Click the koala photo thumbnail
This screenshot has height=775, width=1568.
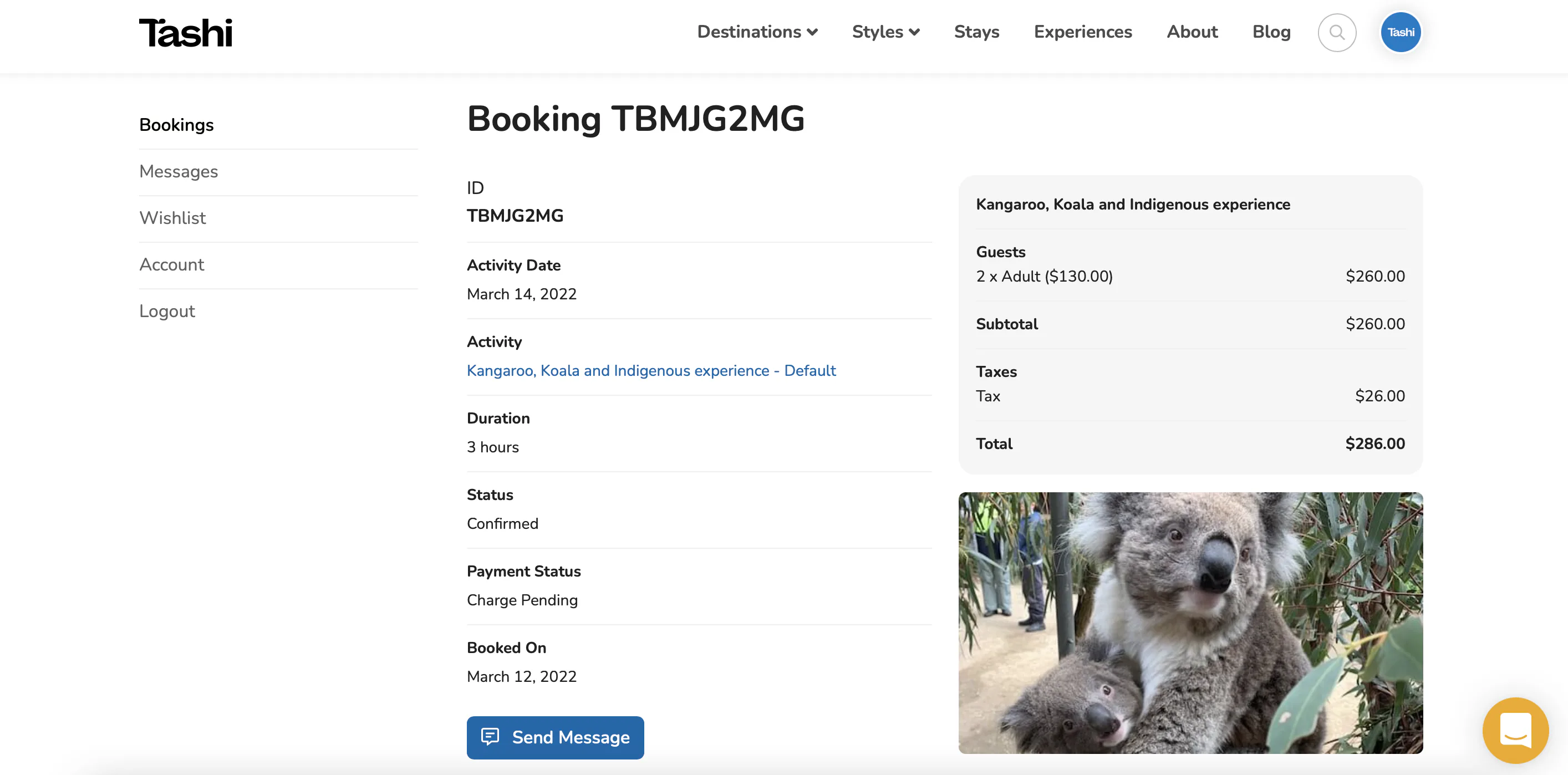tap(1190, 623)
